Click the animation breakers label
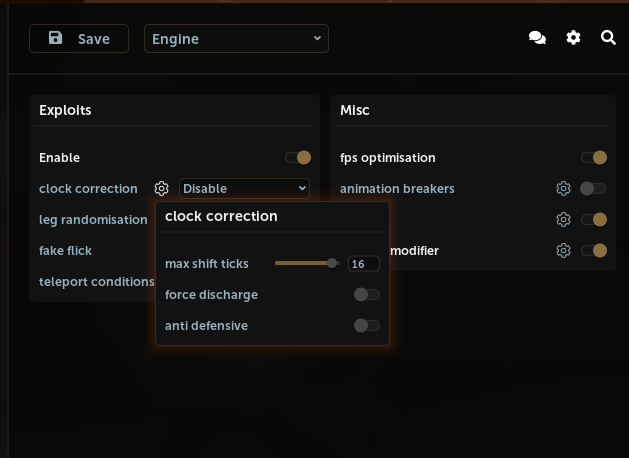The width and height of the screenshot is (629, 458). [397, 188]
